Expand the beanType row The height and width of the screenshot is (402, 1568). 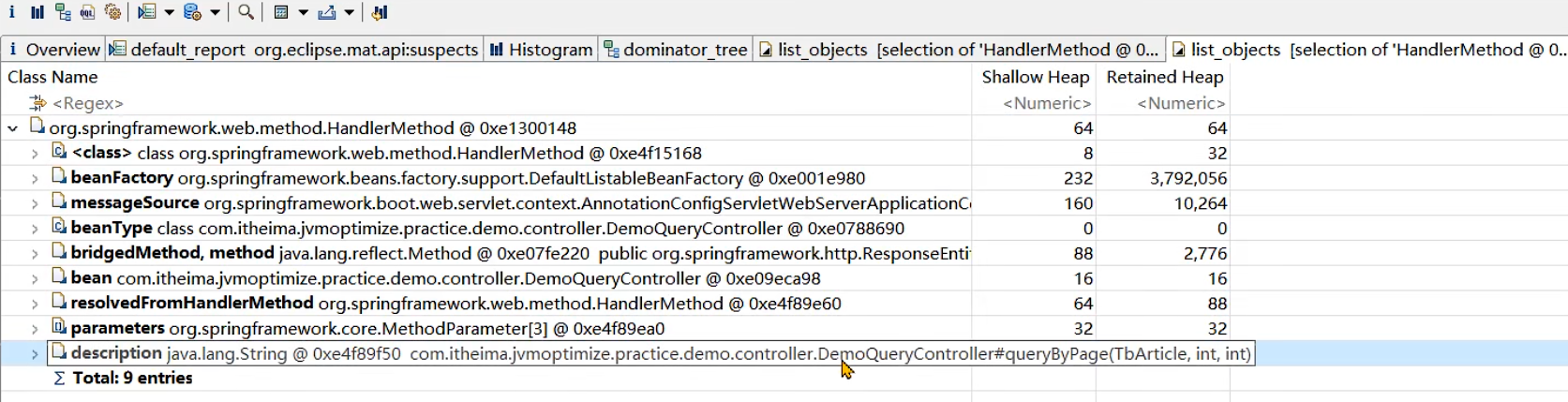click(35, 229)
